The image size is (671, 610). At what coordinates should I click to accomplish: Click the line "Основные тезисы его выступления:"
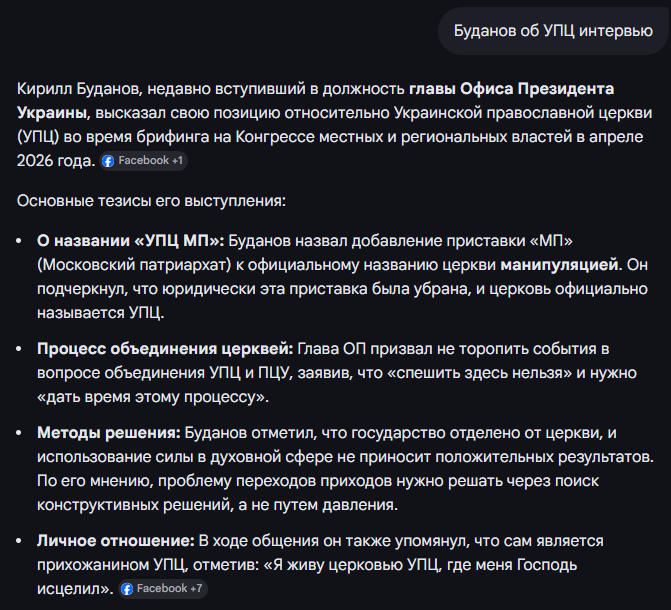(x=151, y=201)
